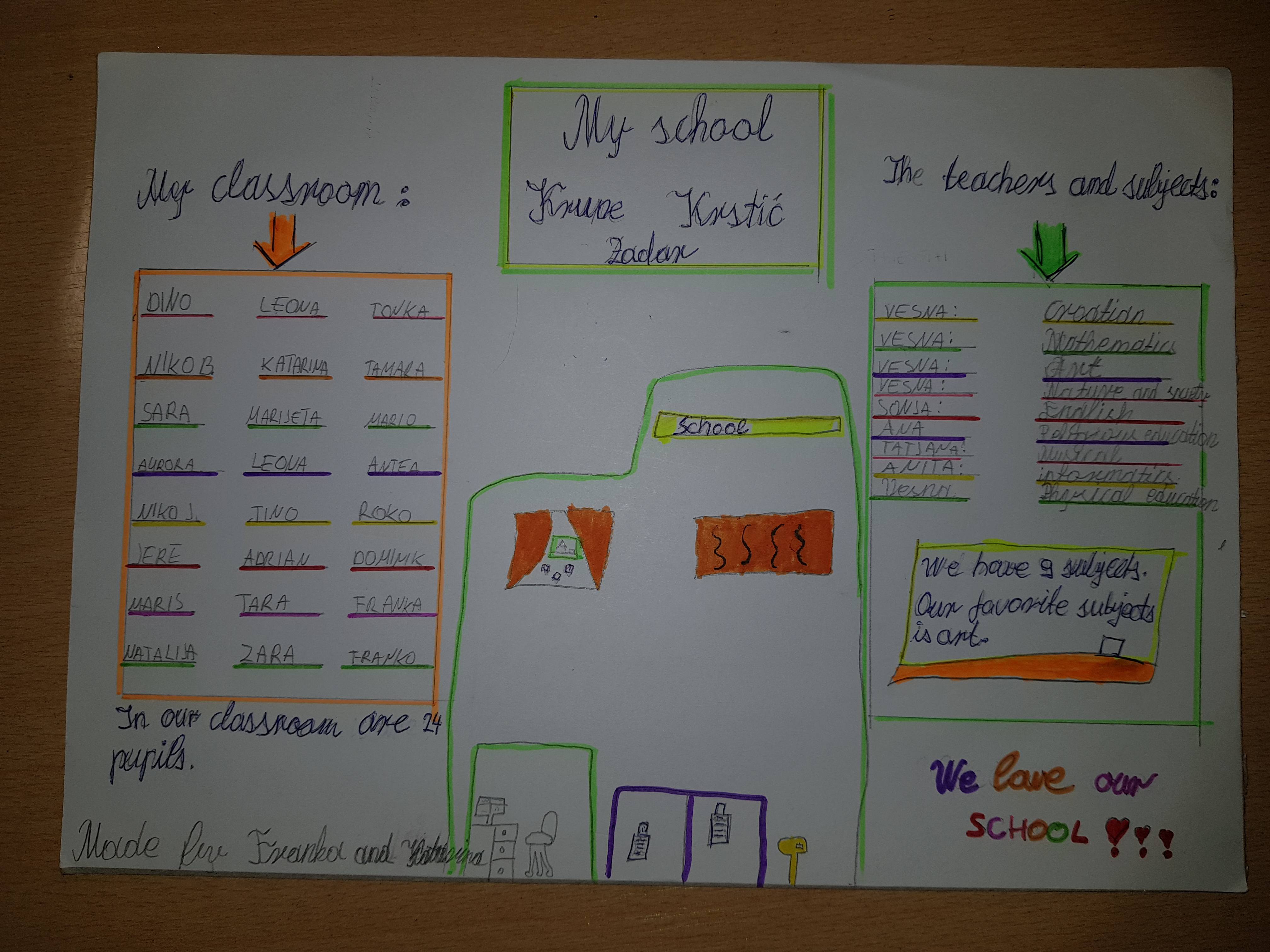Click the yellow mailbox drawing by the door
The height and width of the screenshot is (952, 1270).
click(x=793, y=860)
